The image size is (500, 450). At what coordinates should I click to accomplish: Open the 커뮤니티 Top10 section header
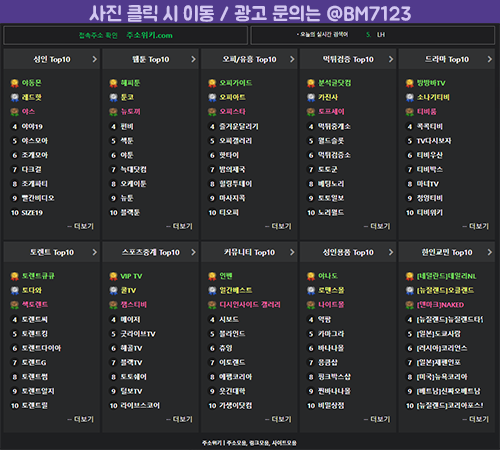click(249, 252)
